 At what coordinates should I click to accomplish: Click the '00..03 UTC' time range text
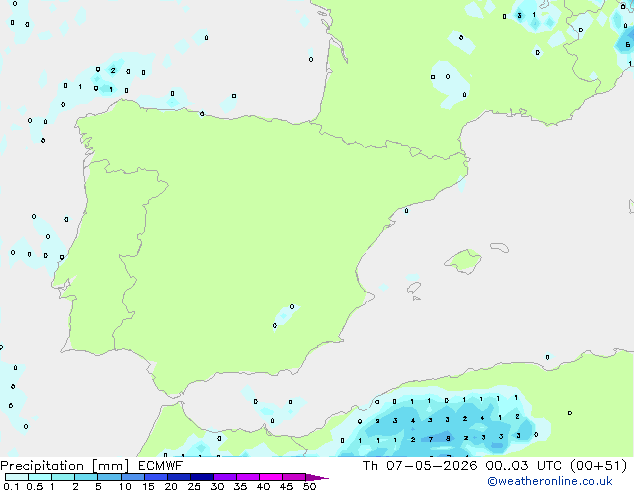coord(524,466)
